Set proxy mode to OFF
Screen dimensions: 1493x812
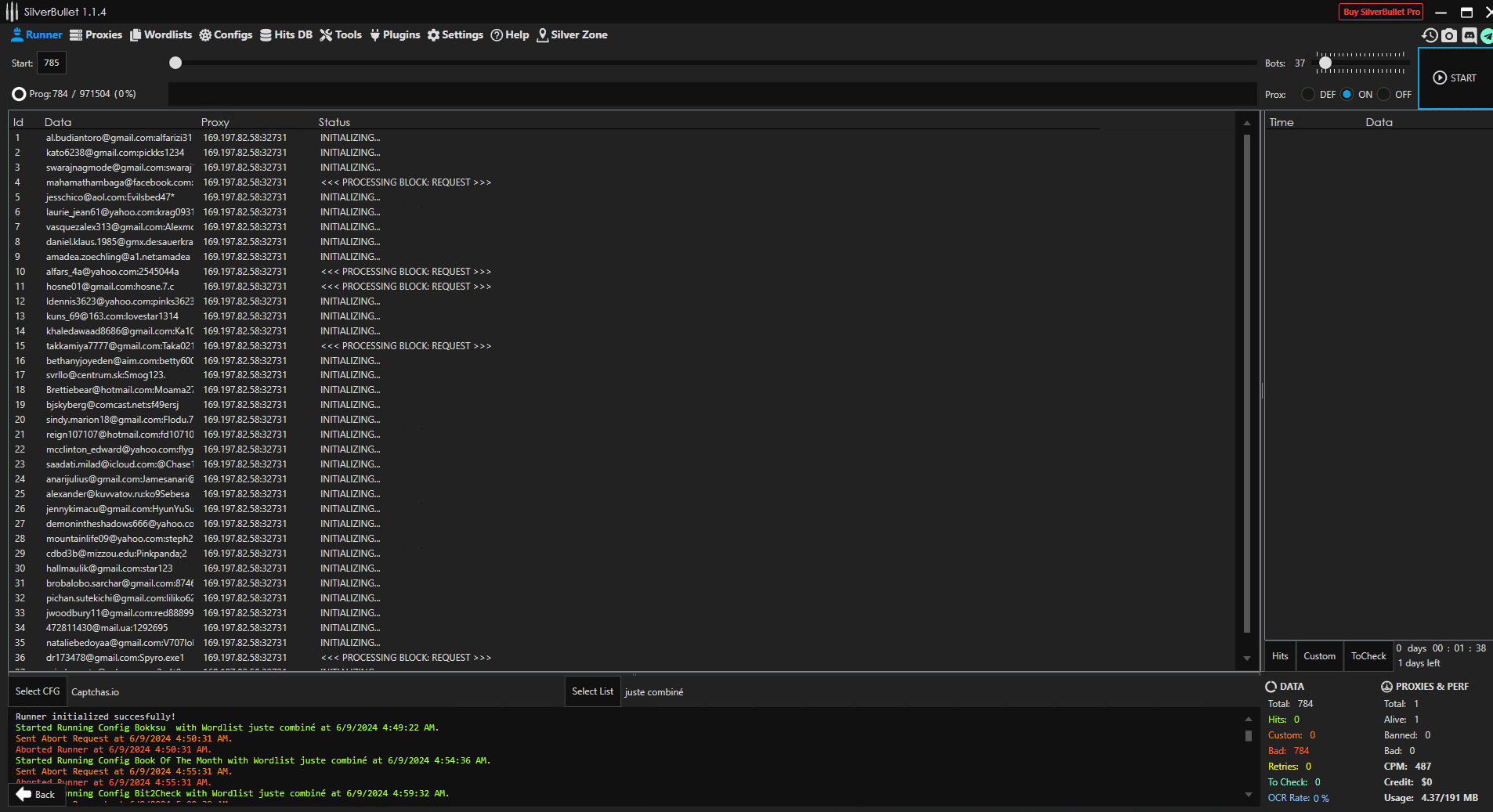(1384, 94)
